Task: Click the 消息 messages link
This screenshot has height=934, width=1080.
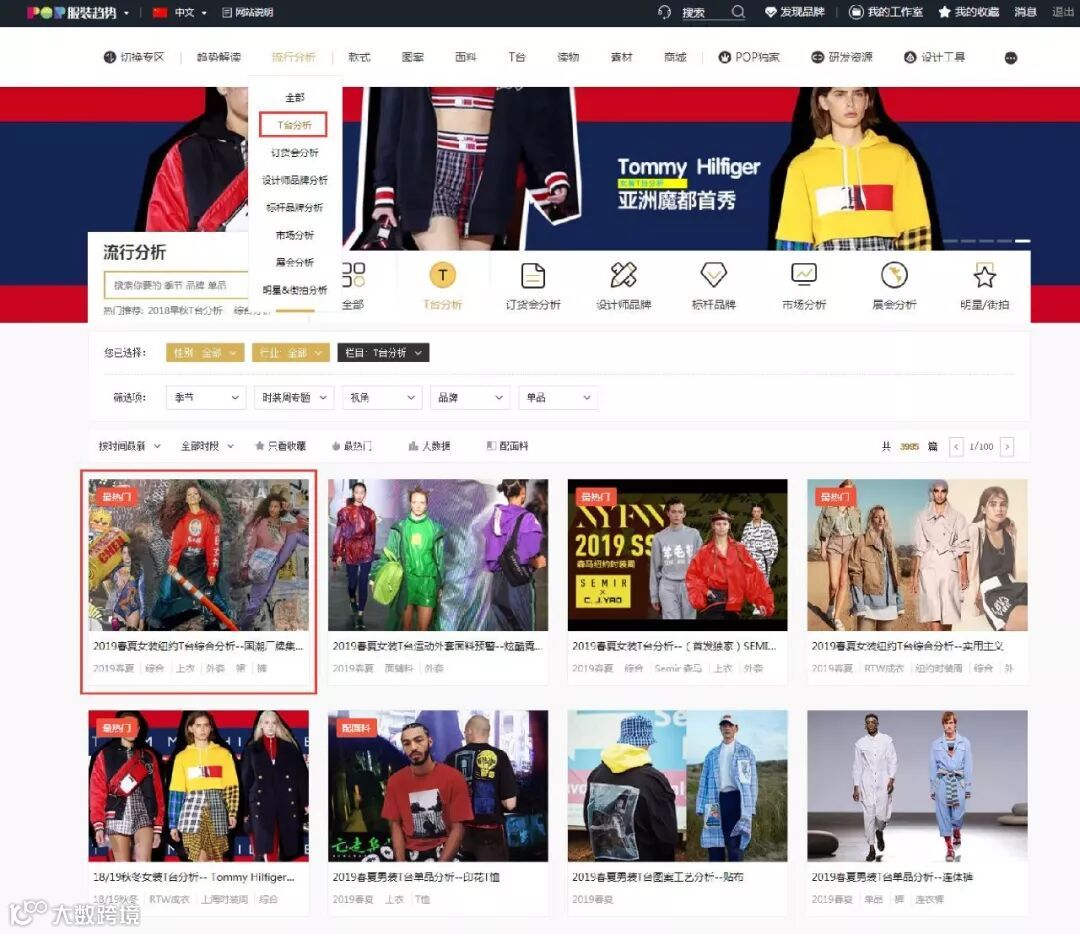Action: click(1026, 12)
